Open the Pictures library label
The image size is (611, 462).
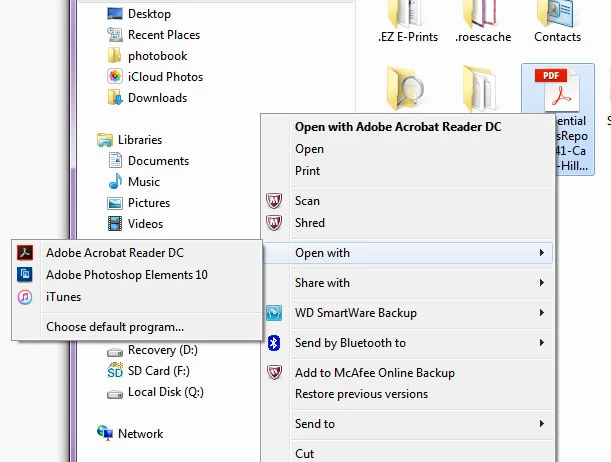[149, 203]
